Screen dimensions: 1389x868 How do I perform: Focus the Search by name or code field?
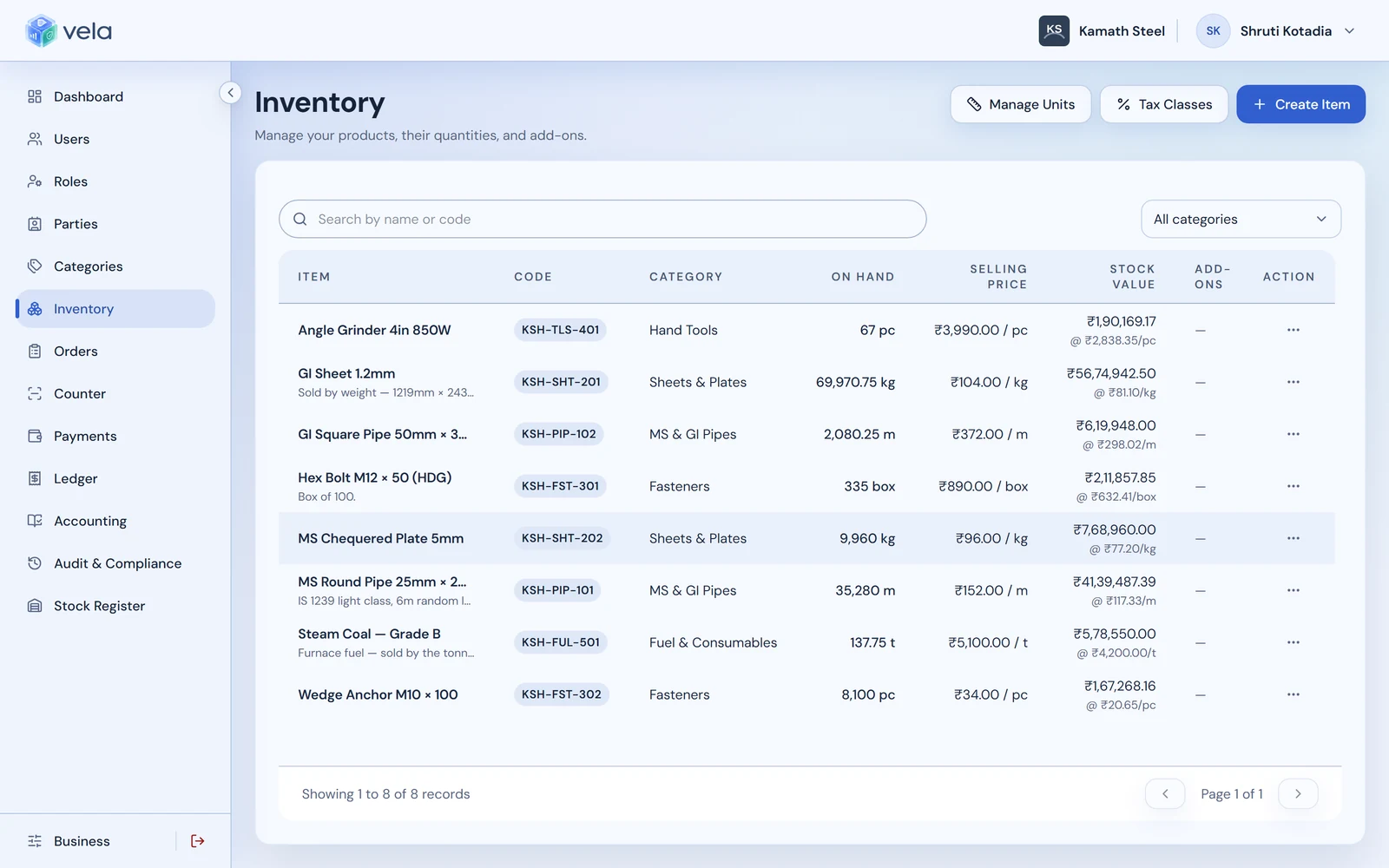602,219
